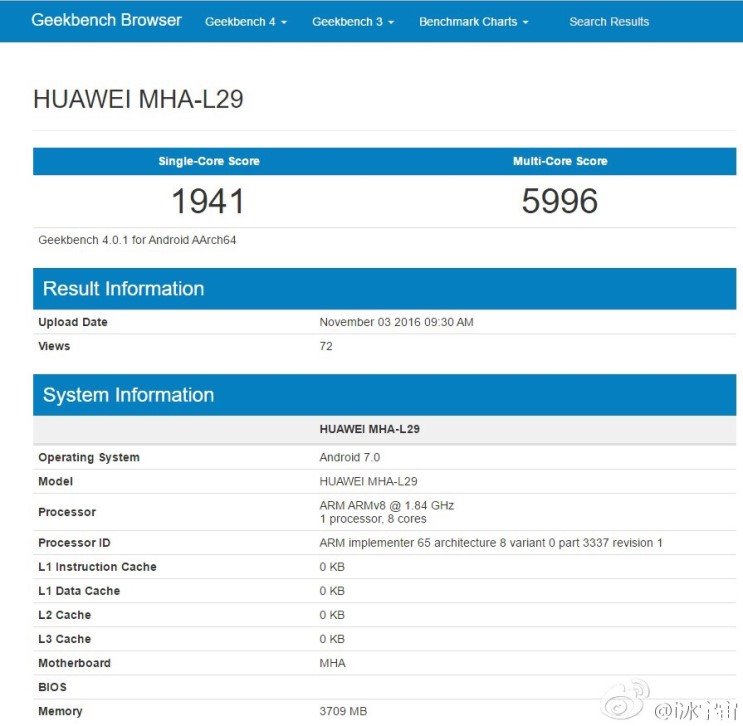Select the views count 72
Image resolution: width=743 pixels, height=726 pixels.
point(326,346)
